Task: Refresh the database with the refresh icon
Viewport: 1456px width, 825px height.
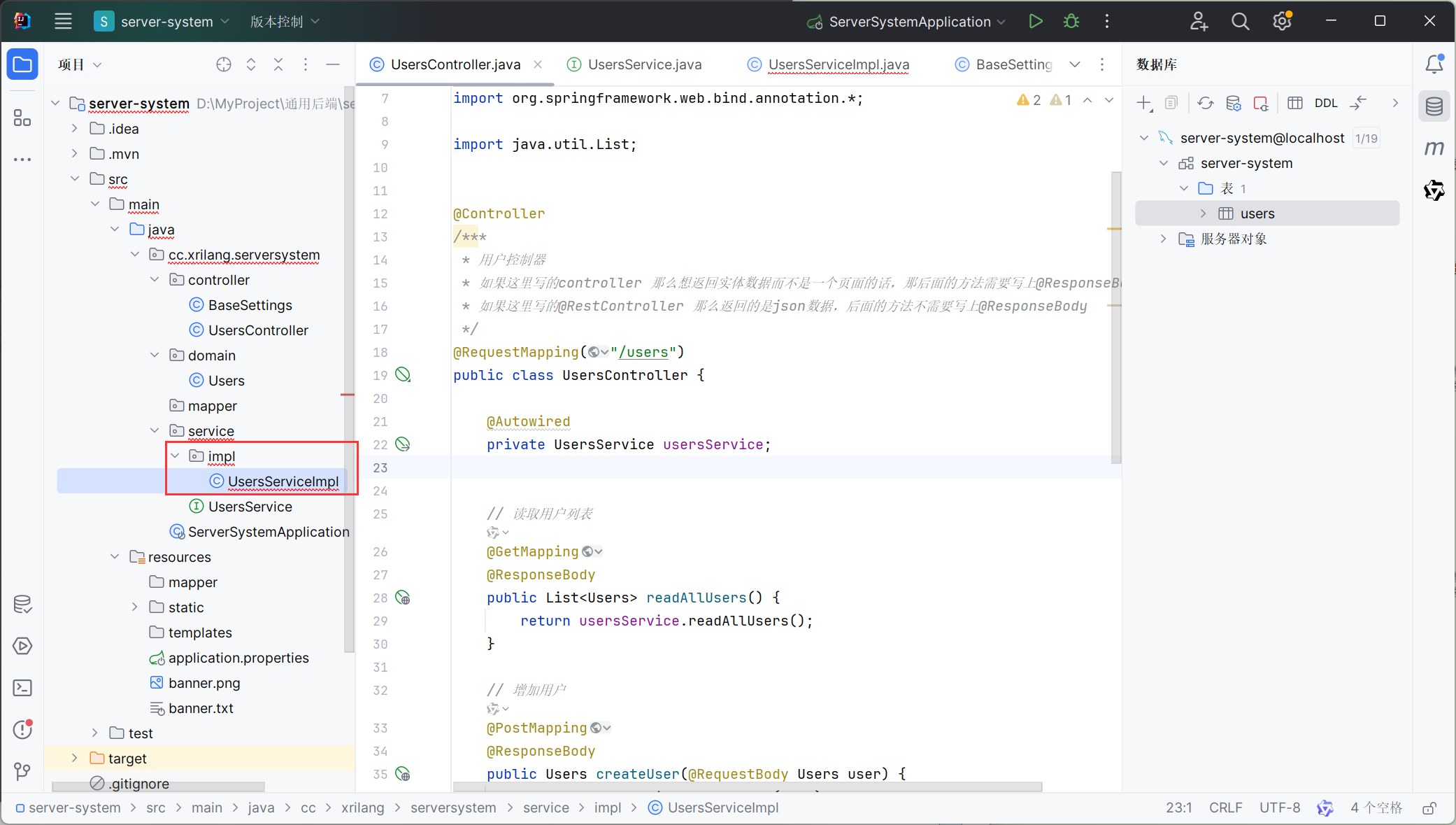Action: coord(1206,103)
